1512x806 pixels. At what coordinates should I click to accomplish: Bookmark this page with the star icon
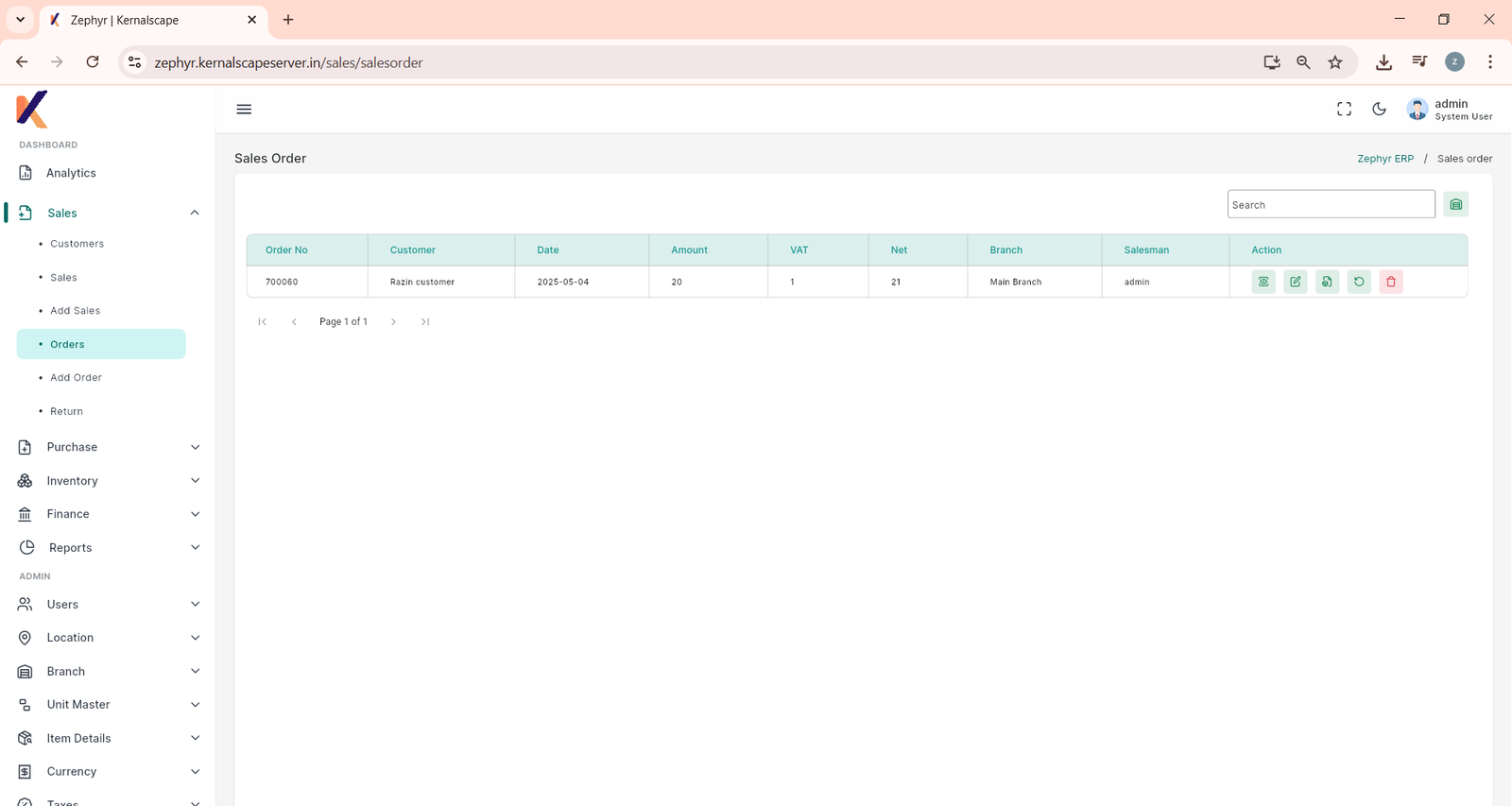point(1335,62)
